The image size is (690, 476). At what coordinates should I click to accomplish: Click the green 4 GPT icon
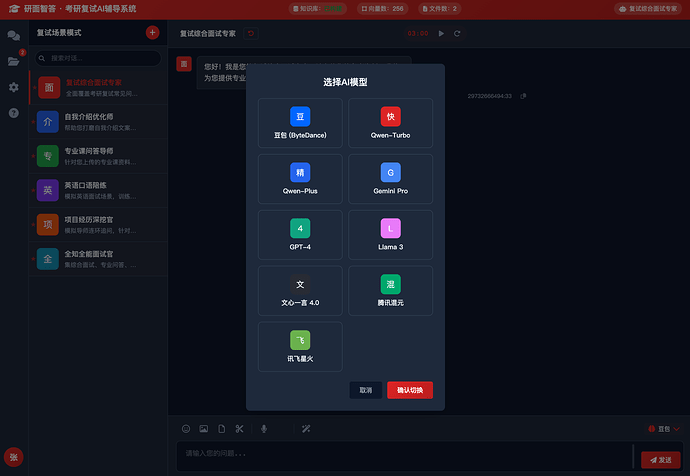click(x=300, y=228)
